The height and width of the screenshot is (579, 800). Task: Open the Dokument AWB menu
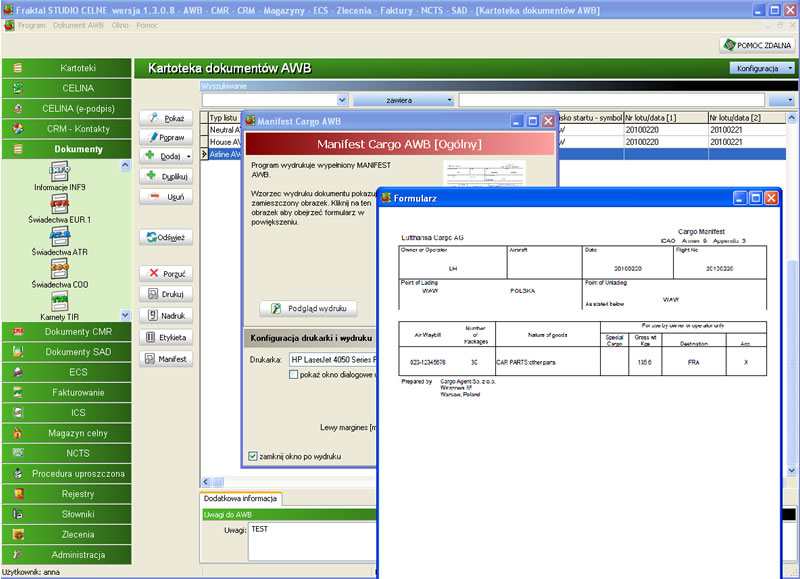coord(78,25)
